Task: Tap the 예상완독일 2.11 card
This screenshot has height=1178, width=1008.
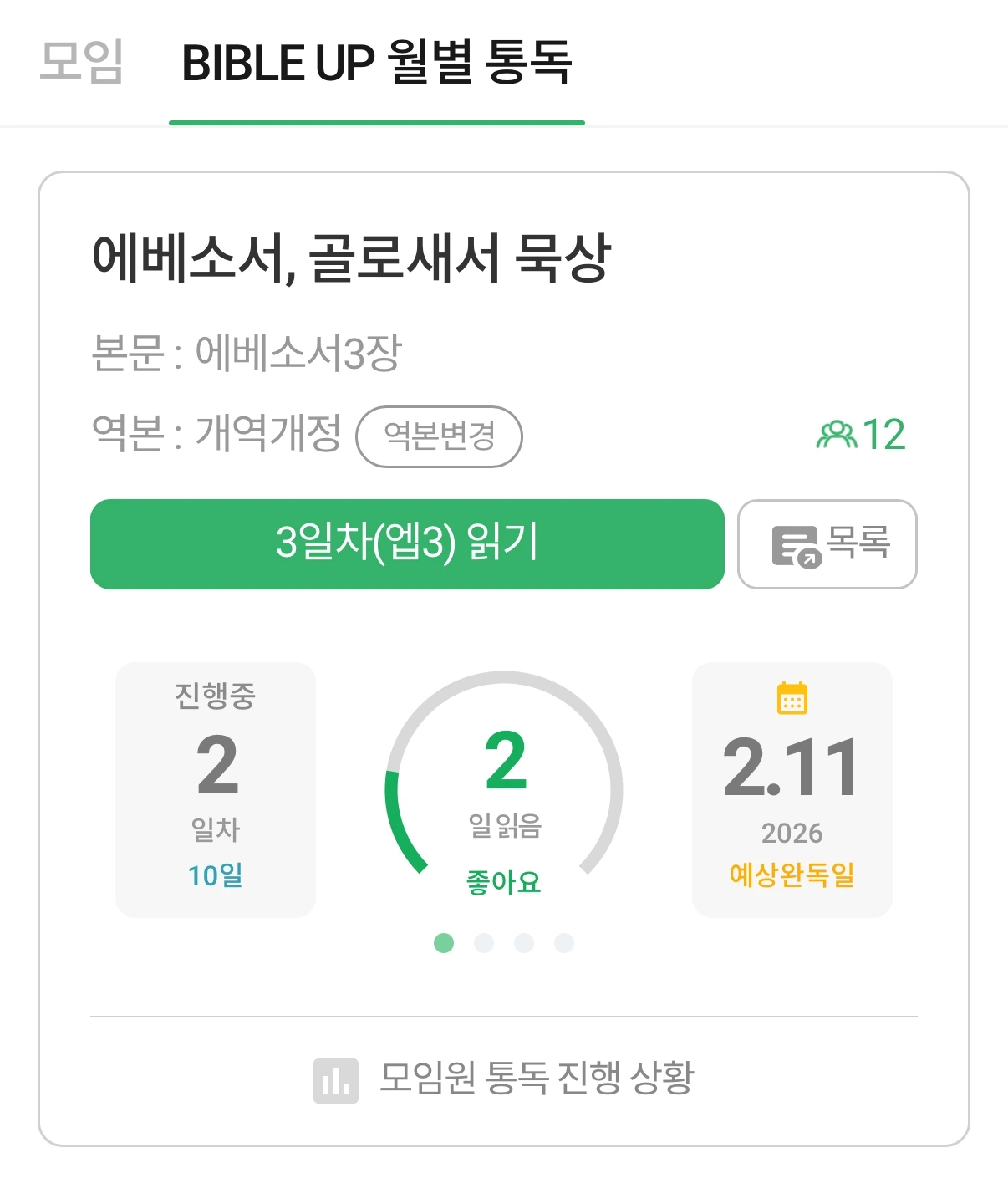Action: tap(792, 789)
